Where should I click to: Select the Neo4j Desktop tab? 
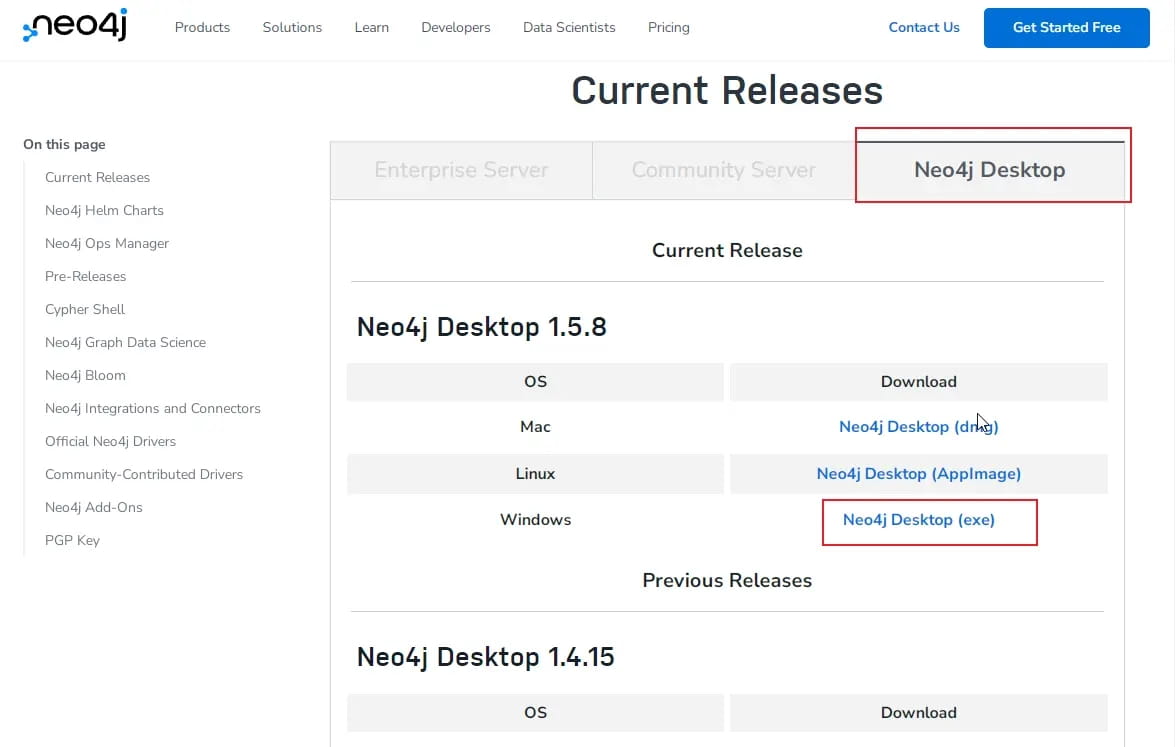[x=989, y=170]
